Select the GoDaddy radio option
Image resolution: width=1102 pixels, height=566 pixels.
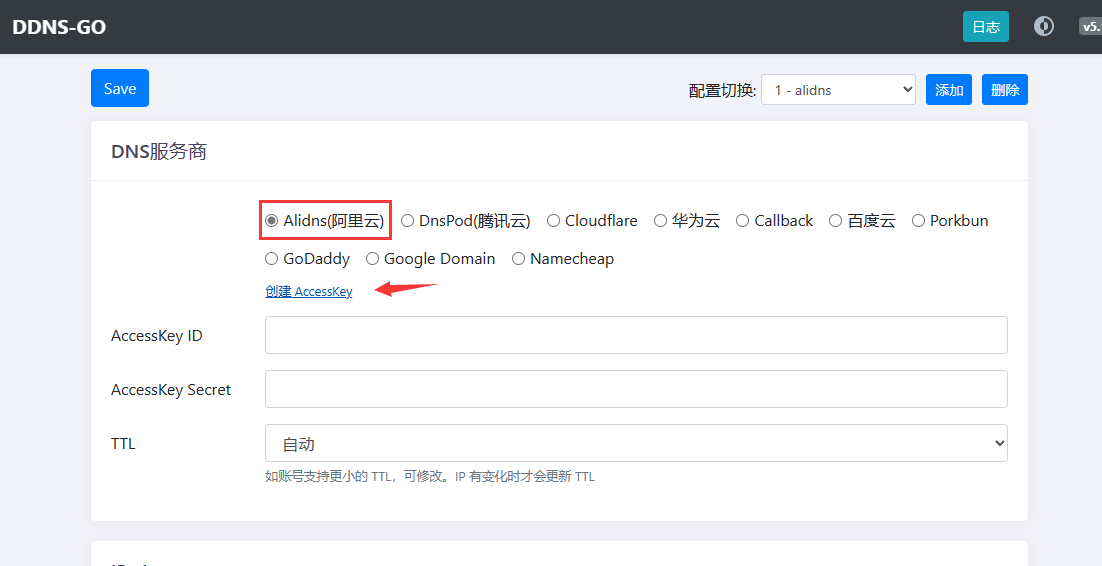[271, 259]
